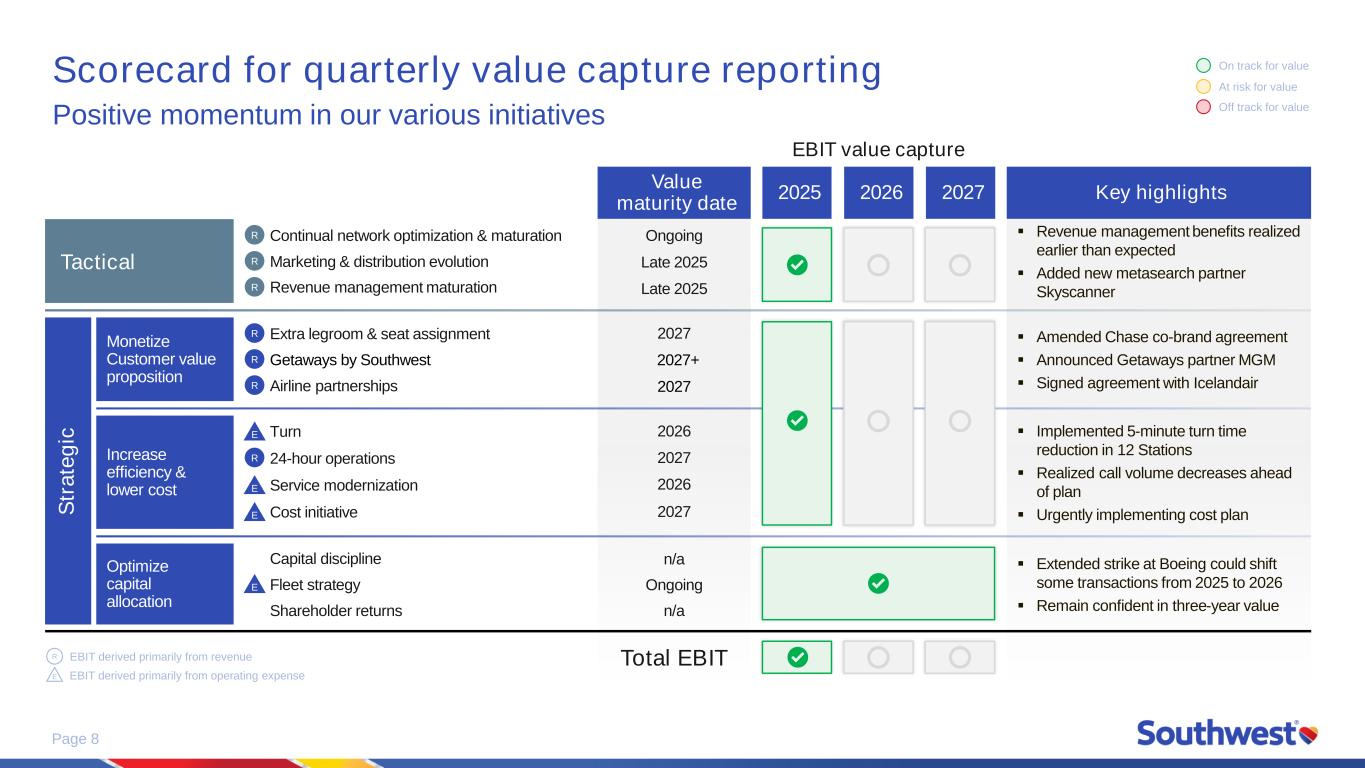Click the Key highlights header
This screenshot has width=1365, height=768.
[1158, 192]
